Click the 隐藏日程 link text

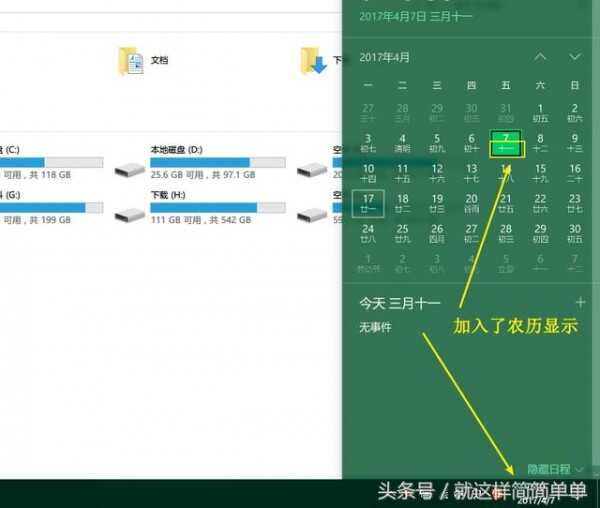pos(548,468)
